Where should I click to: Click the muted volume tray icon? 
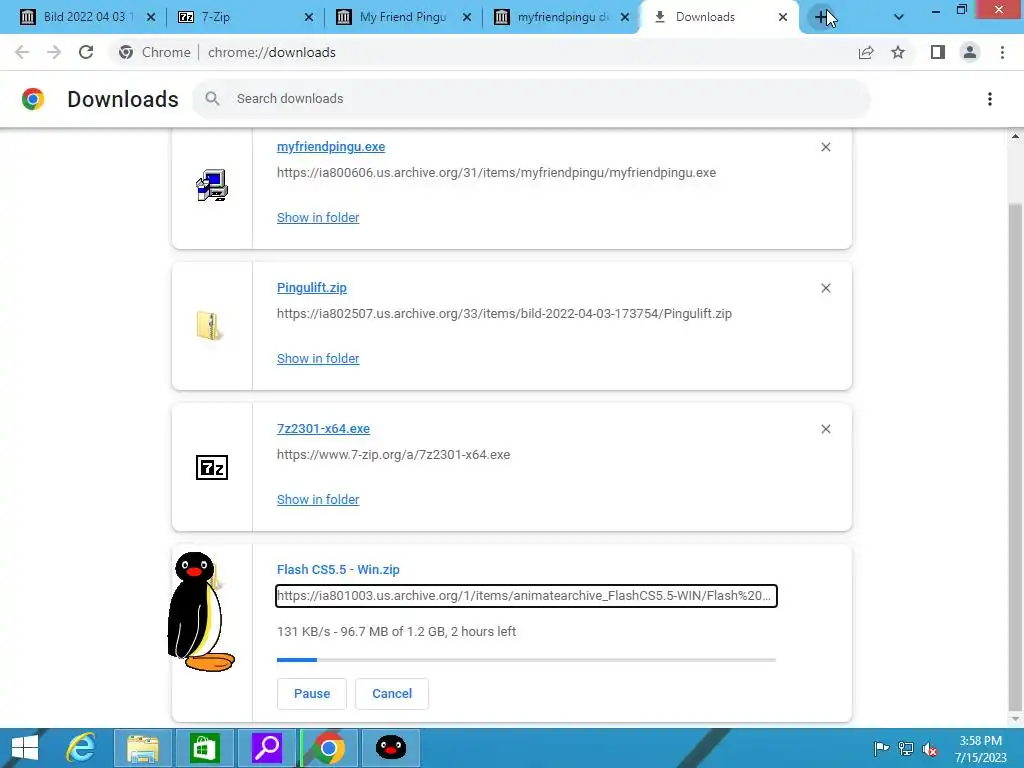[x=930, y=748]
